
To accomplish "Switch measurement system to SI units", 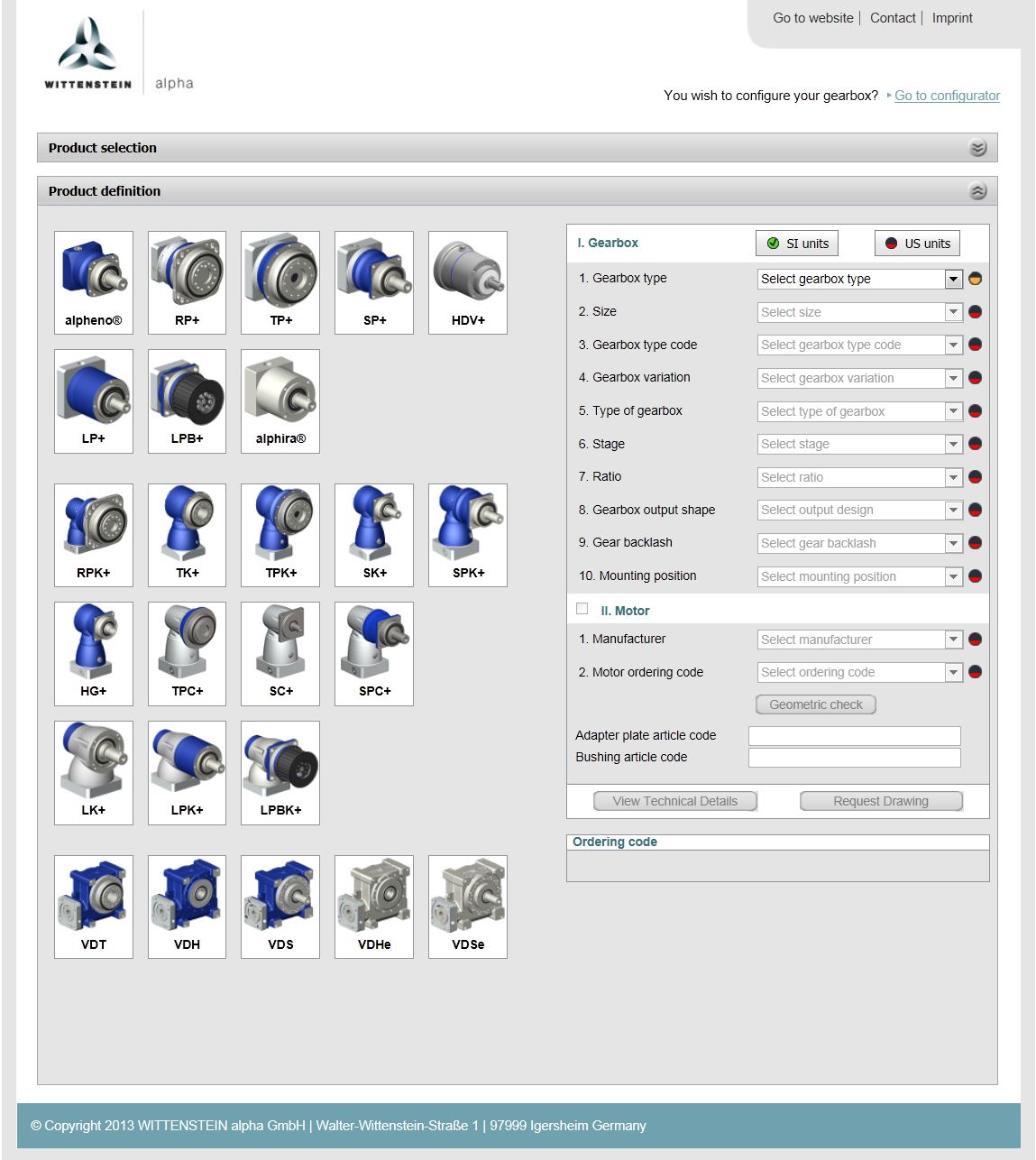I will click(796, 243).
